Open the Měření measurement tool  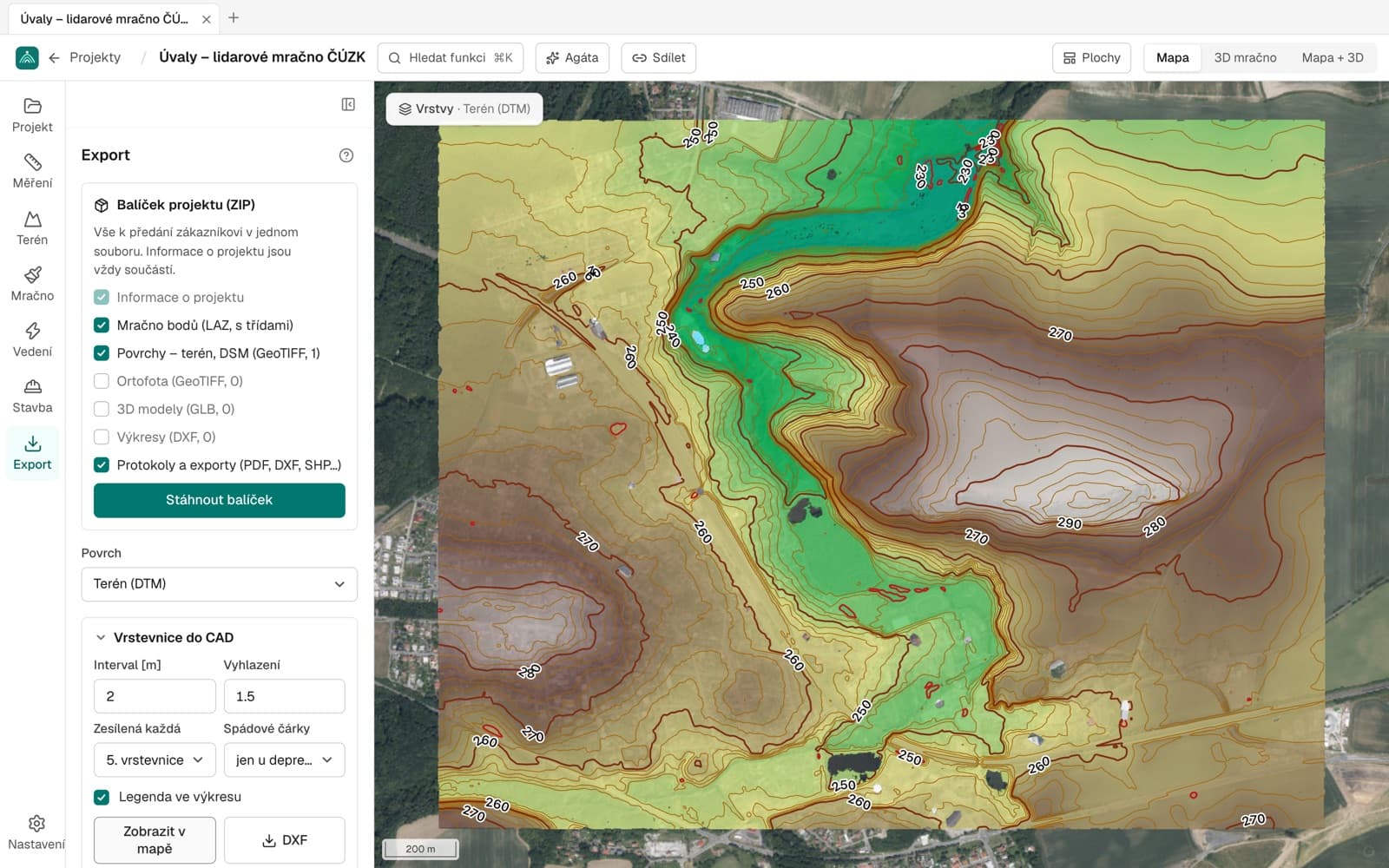(32, 171)
